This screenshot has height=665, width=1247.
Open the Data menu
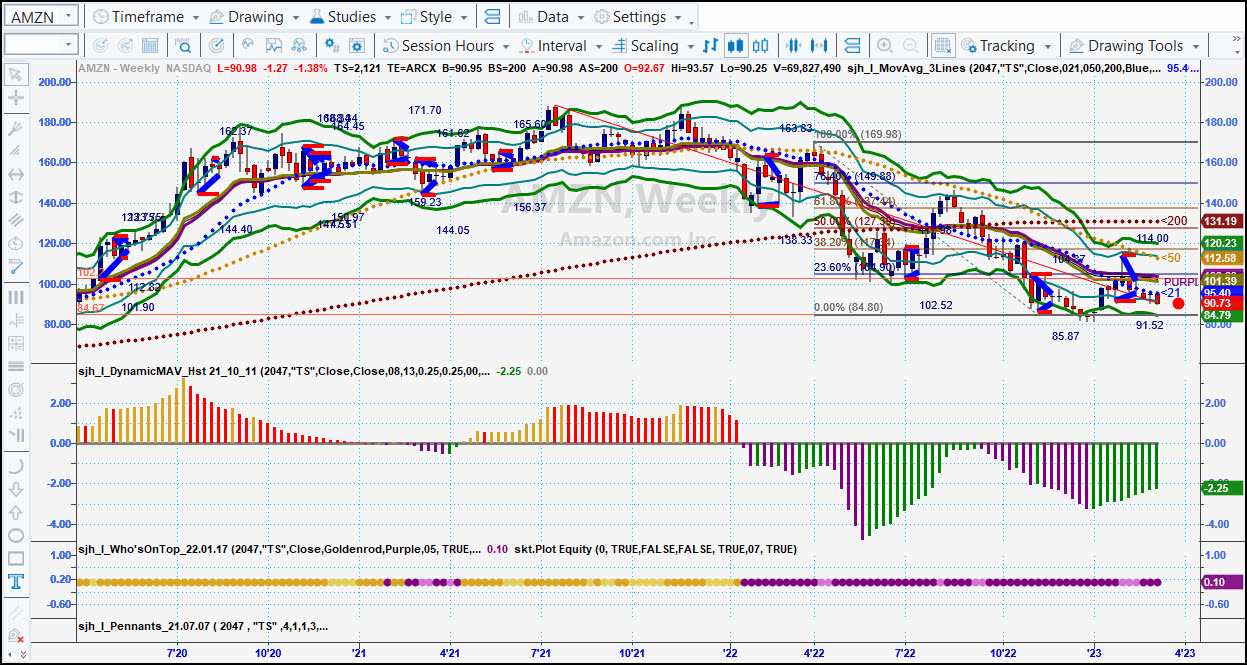point(551,17)
